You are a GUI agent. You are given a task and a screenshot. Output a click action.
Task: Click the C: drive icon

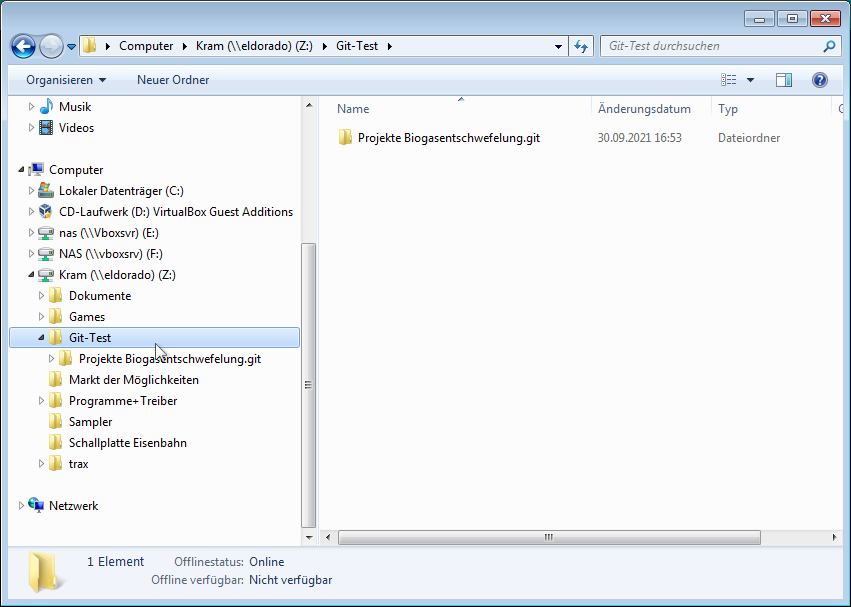pyautogui.click(x=46, y=191)
